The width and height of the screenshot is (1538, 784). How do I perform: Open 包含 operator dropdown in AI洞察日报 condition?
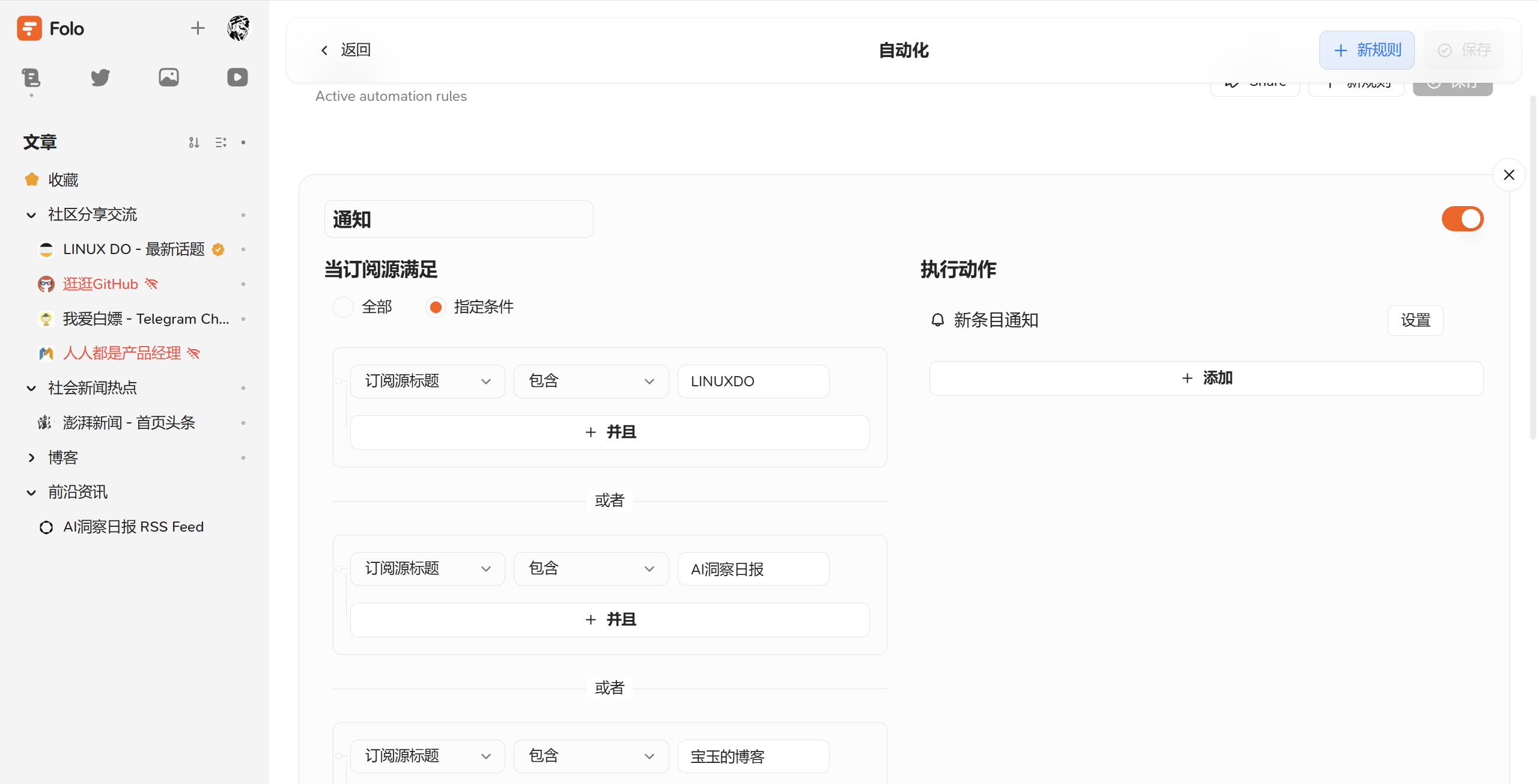point(591,569)
